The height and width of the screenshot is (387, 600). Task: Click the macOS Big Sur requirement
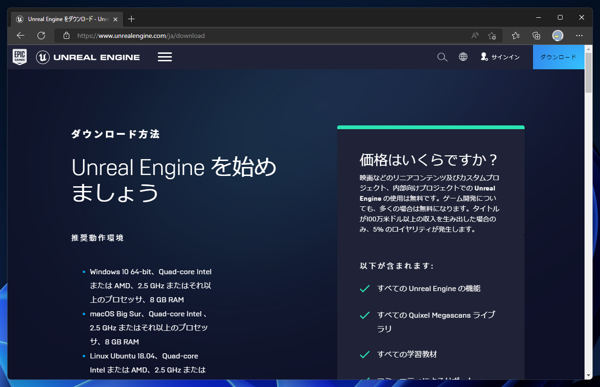(149, 328)
